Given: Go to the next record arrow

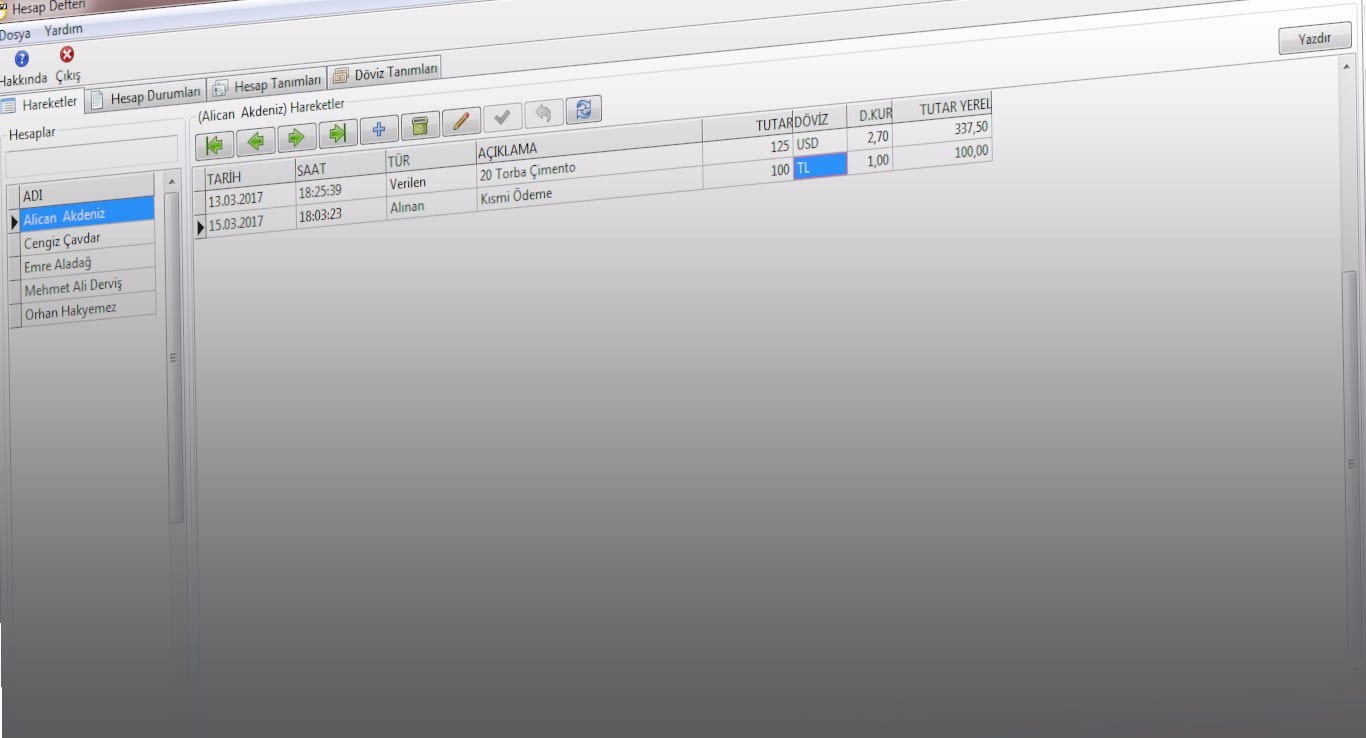Looking at the screenshot, I should coord(296,137).
